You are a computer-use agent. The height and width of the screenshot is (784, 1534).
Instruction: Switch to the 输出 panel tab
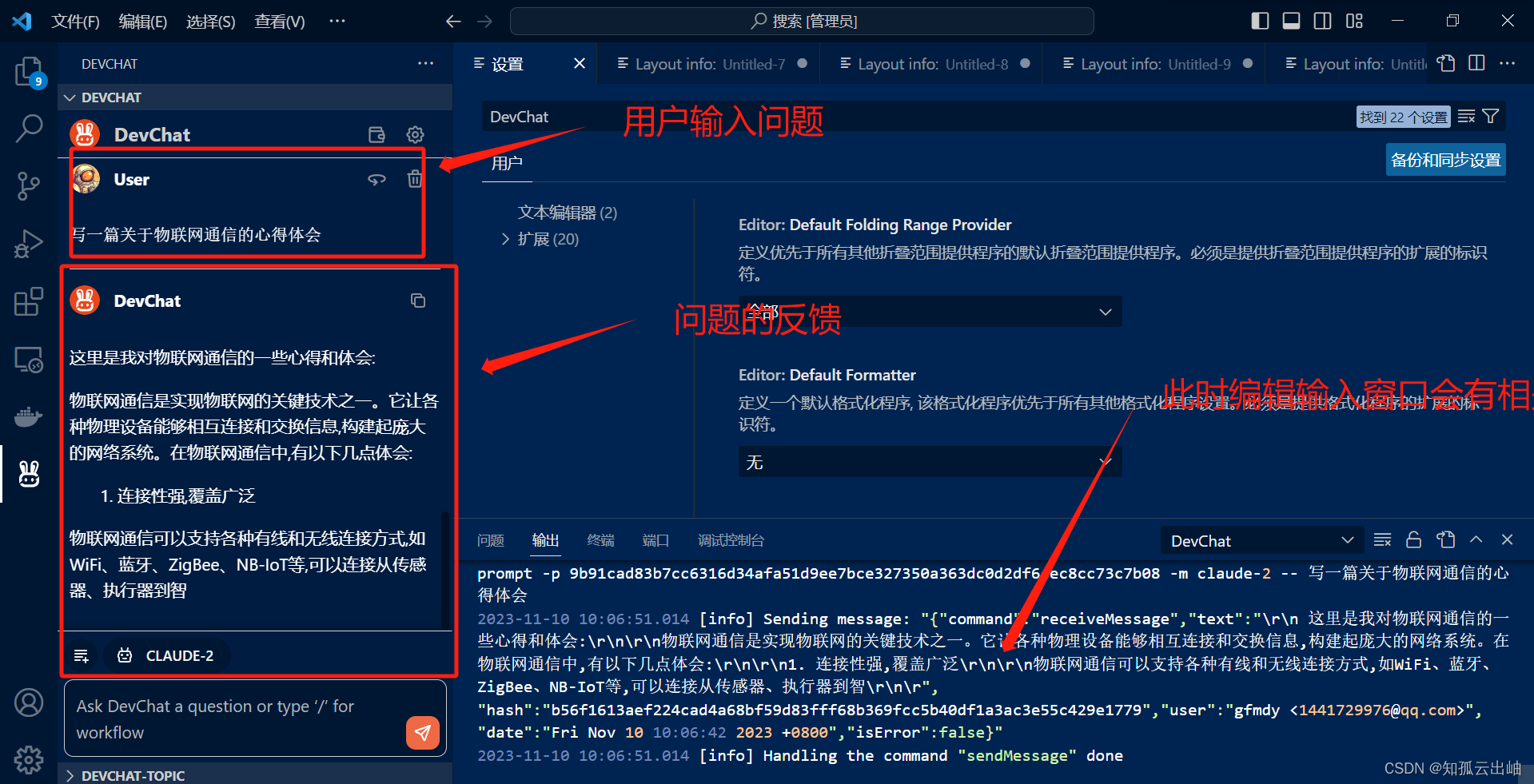point(546,540)
